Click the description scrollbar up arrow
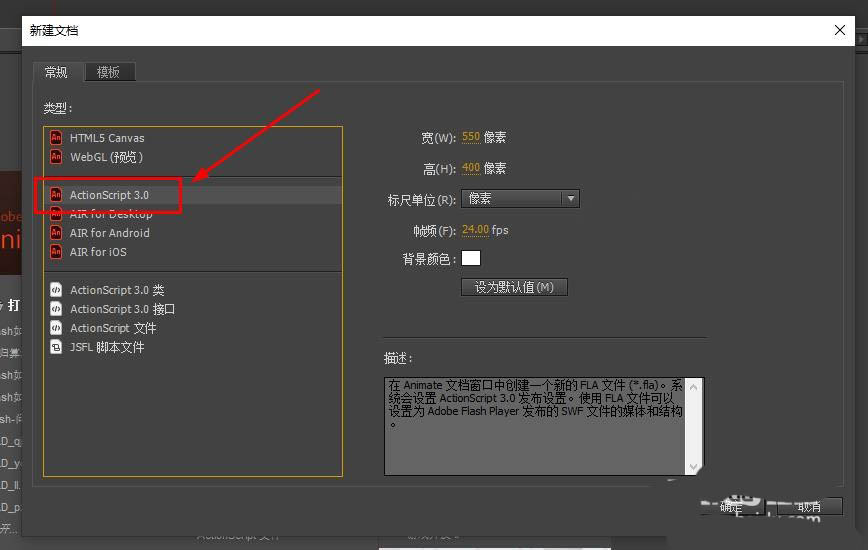Viewport: 868px width, 550px height. (x=694, y=387)
